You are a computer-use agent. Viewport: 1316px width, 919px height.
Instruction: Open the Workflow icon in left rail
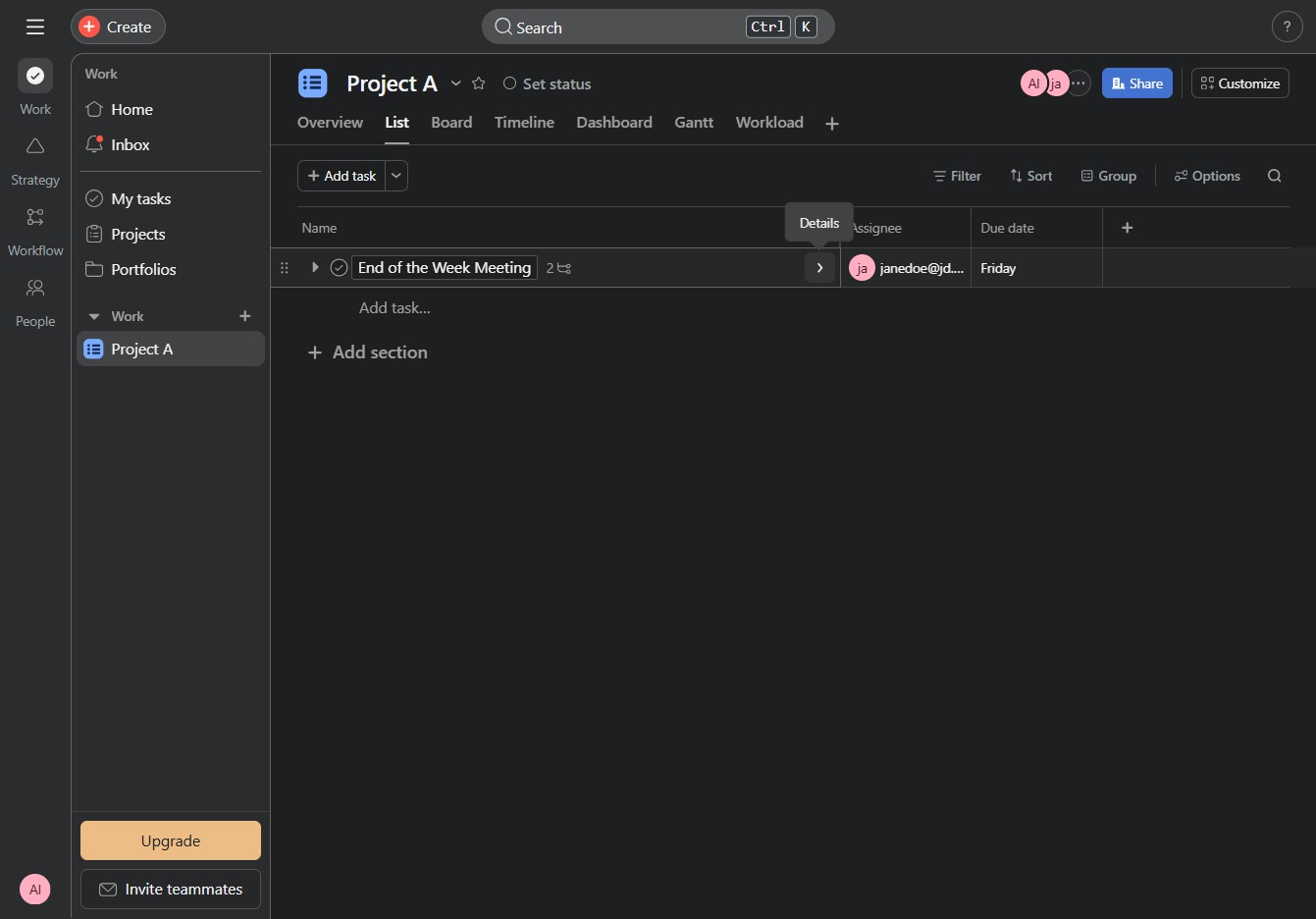point(35,217)
